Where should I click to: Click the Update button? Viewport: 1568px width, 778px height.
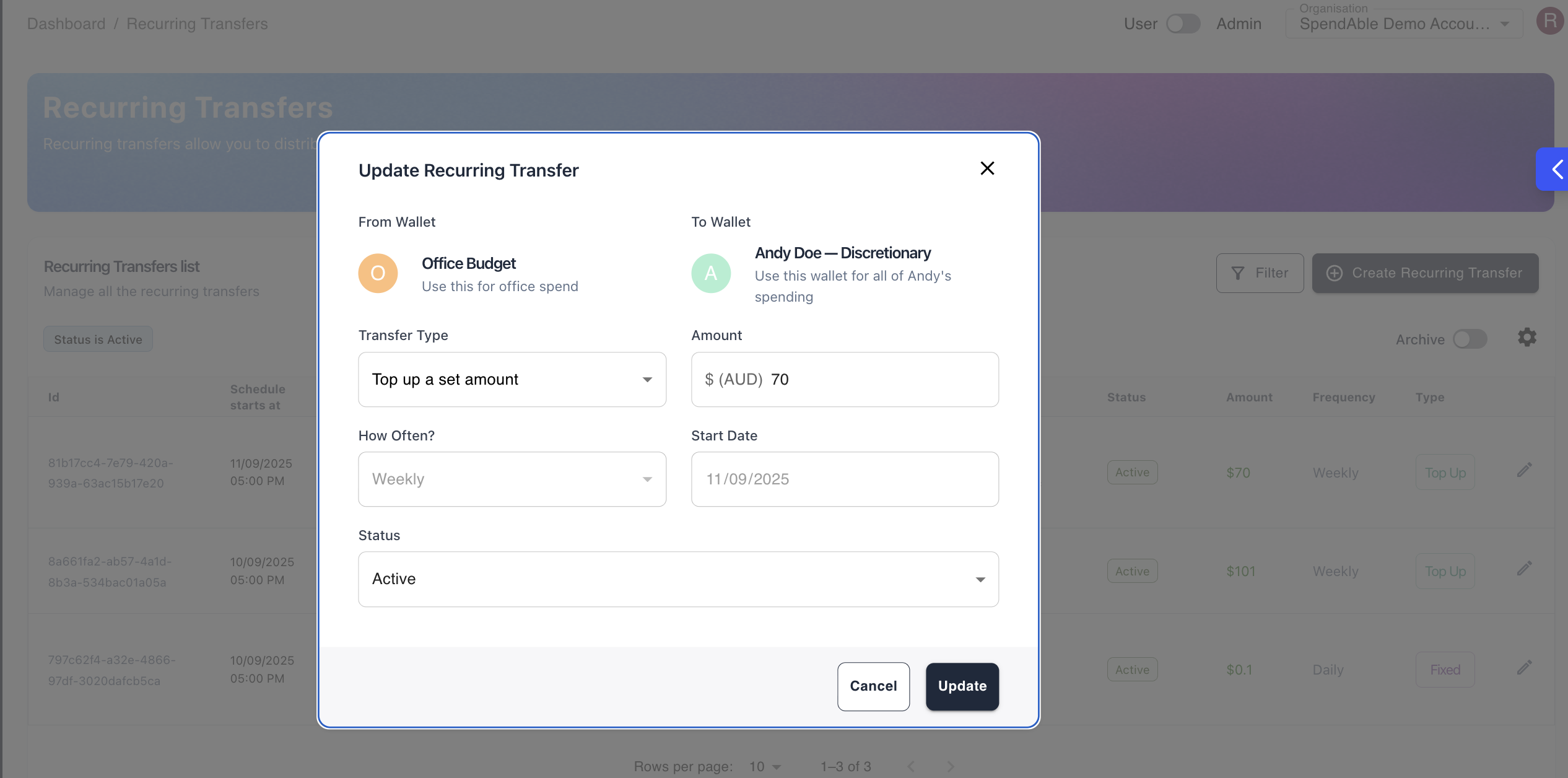click(962, 686)
